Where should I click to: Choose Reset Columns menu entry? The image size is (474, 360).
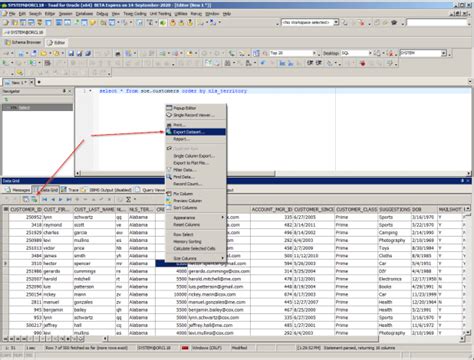[196, 225]
